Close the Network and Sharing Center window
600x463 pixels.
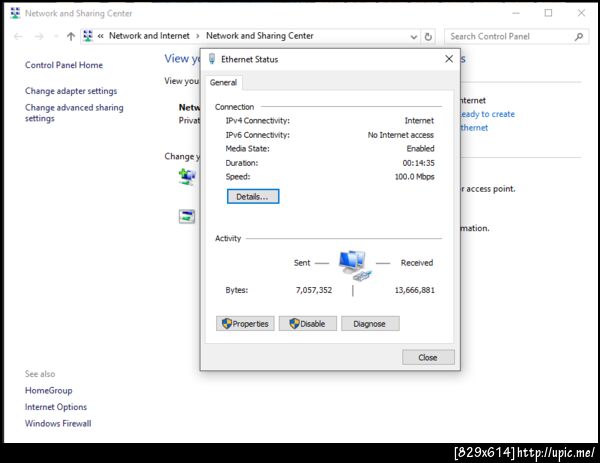coord(581,13)
